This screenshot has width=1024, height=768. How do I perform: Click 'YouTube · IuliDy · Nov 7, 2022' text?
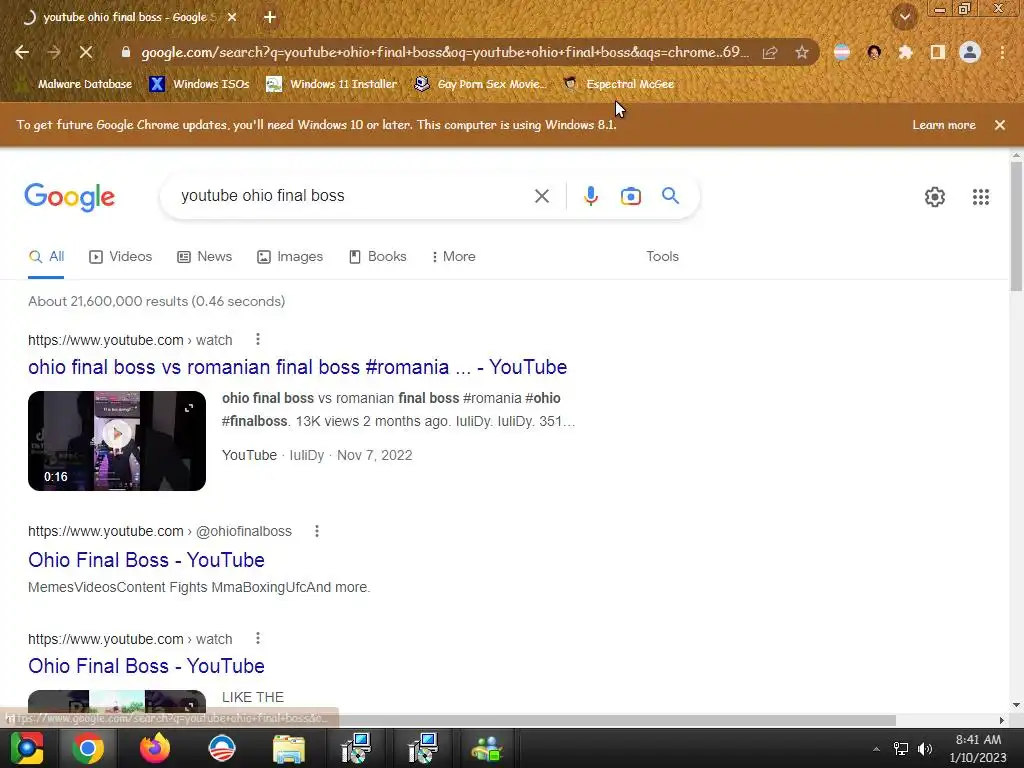point(317,455)
